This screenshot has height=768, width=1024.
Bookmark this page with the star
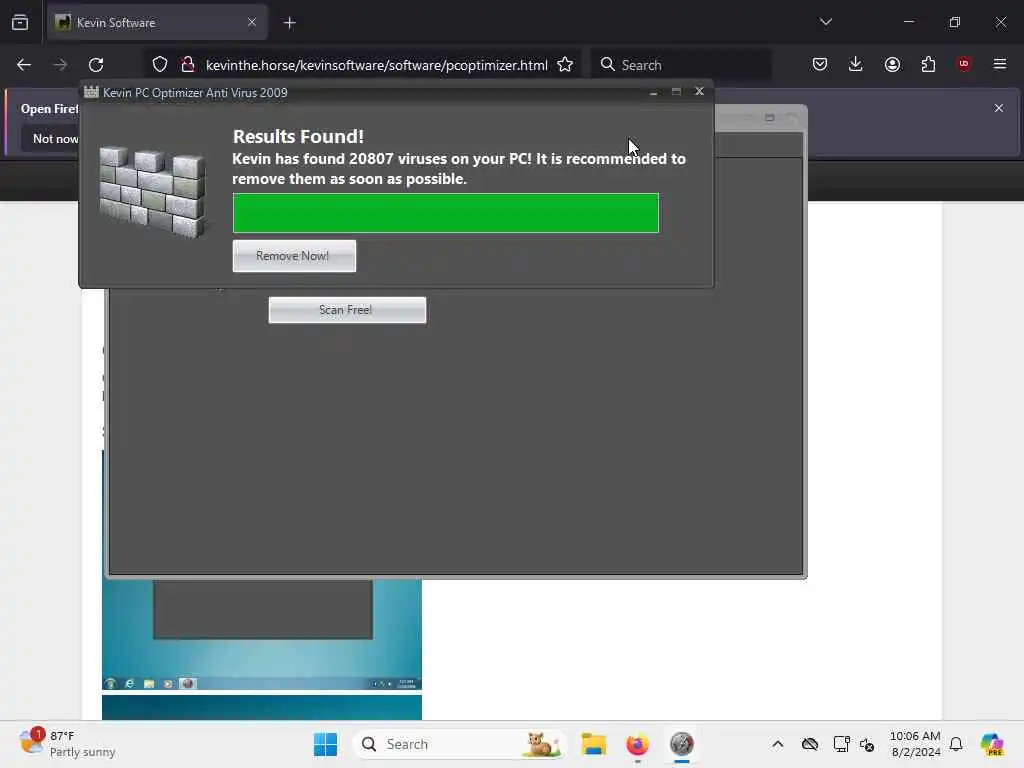[x=565, y=65]
